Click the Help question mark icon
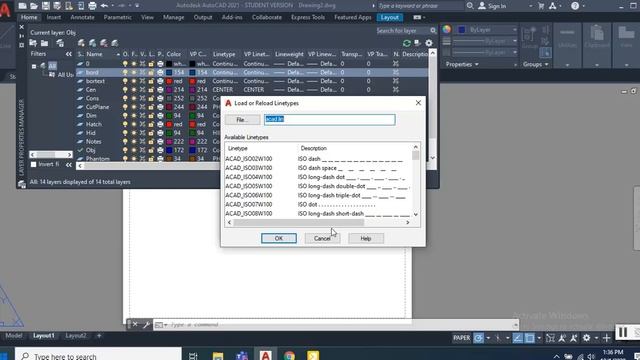 [575, 6]
